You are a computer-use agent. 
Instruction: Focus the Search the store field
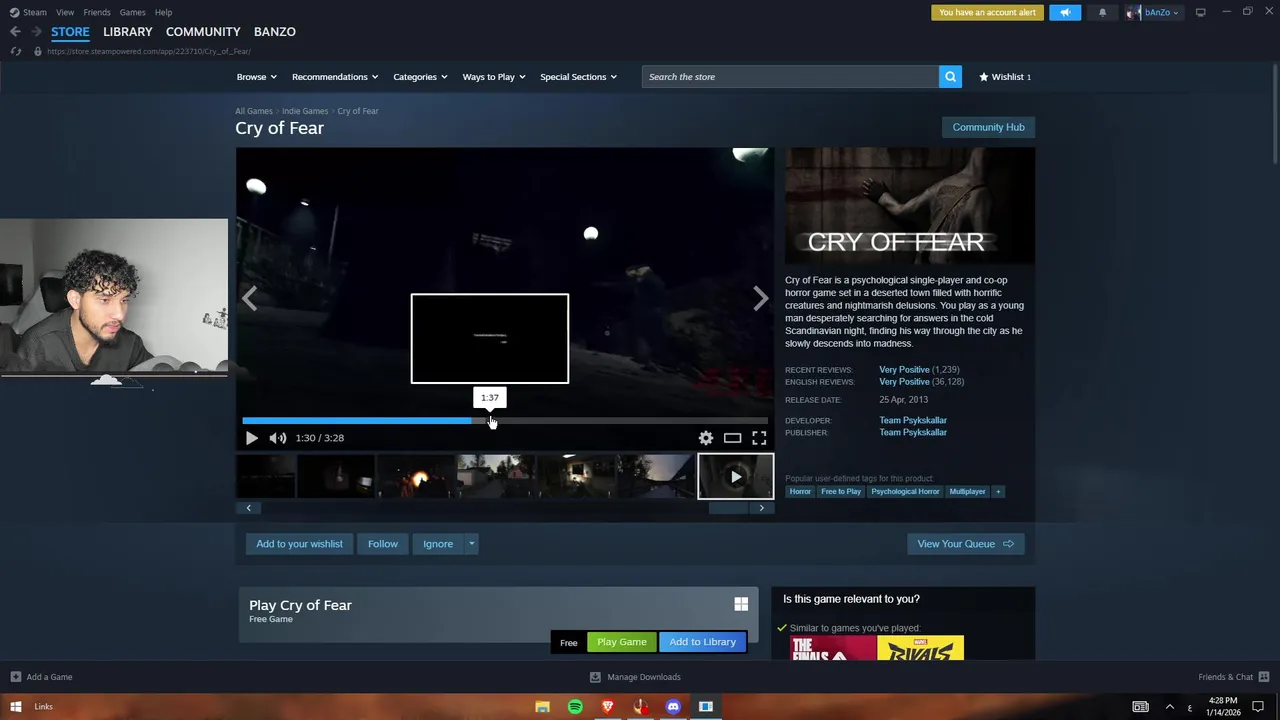(x=790, y=77)
